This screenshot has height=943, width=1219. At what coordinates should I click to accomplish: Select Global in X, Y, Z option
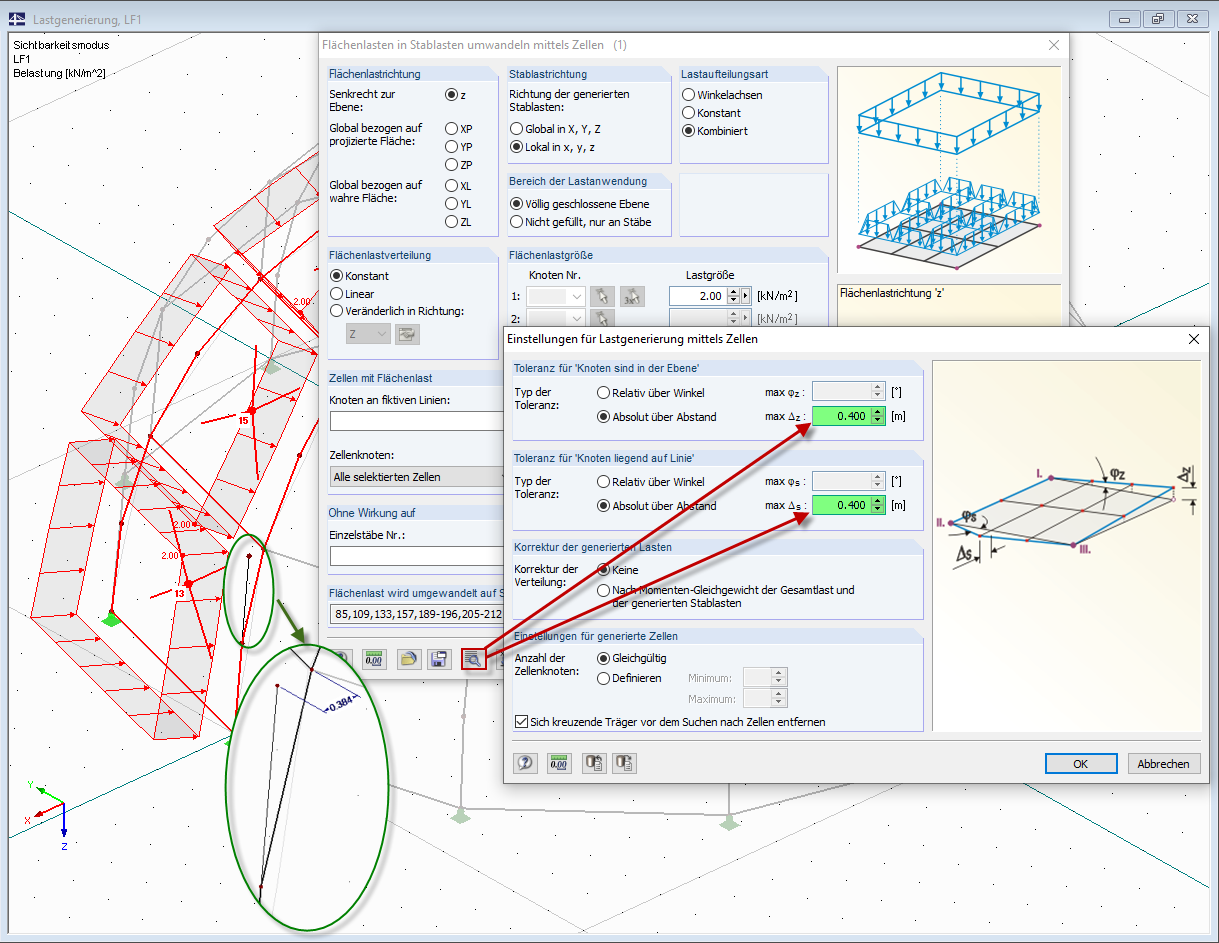516,129
